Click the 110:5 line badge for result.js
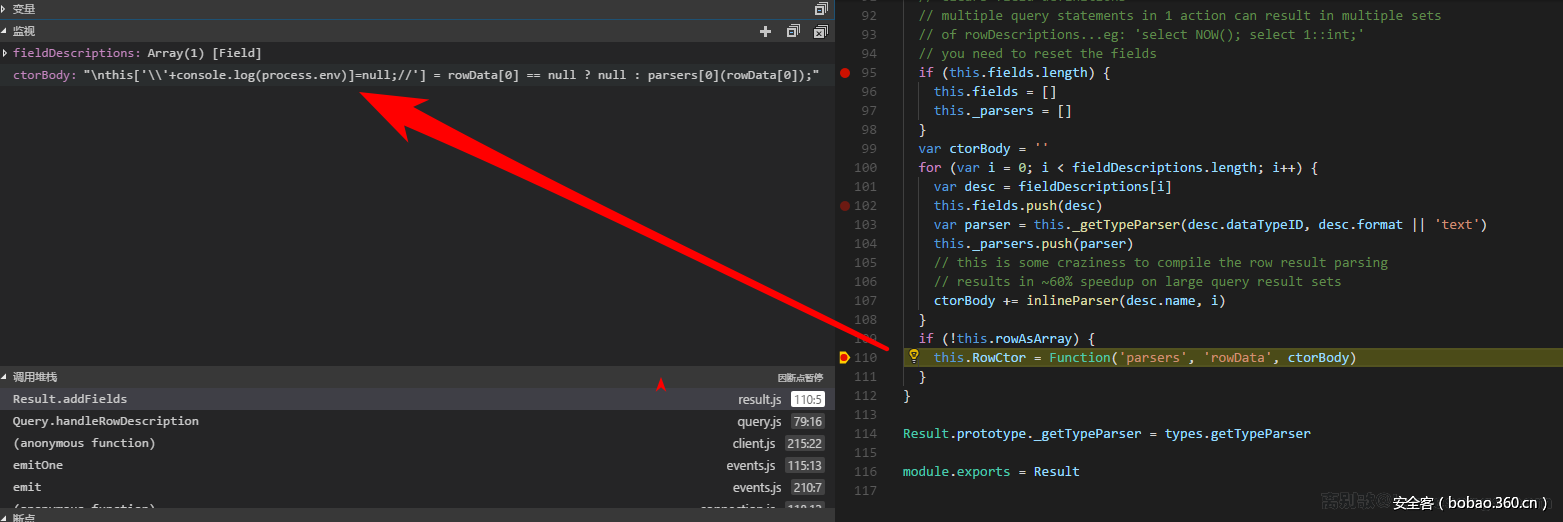This screenshot has height=522, width=1563. (806, 399)
